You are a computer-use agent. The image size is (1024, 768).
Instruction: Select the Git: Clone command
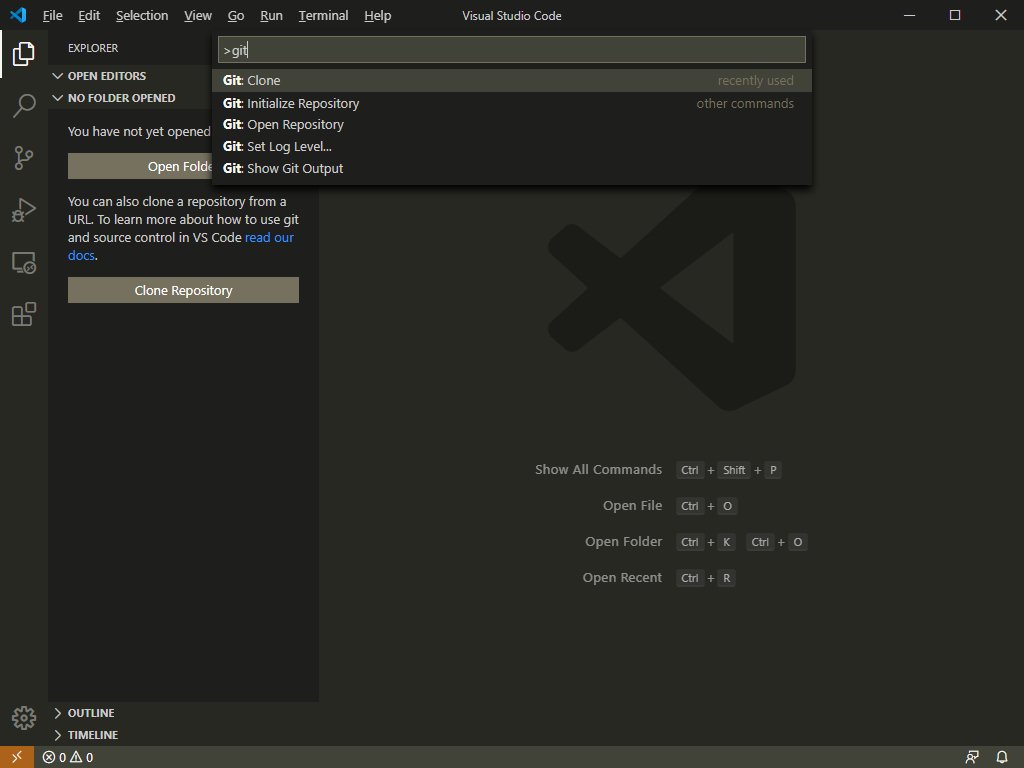tap(512, 80)
